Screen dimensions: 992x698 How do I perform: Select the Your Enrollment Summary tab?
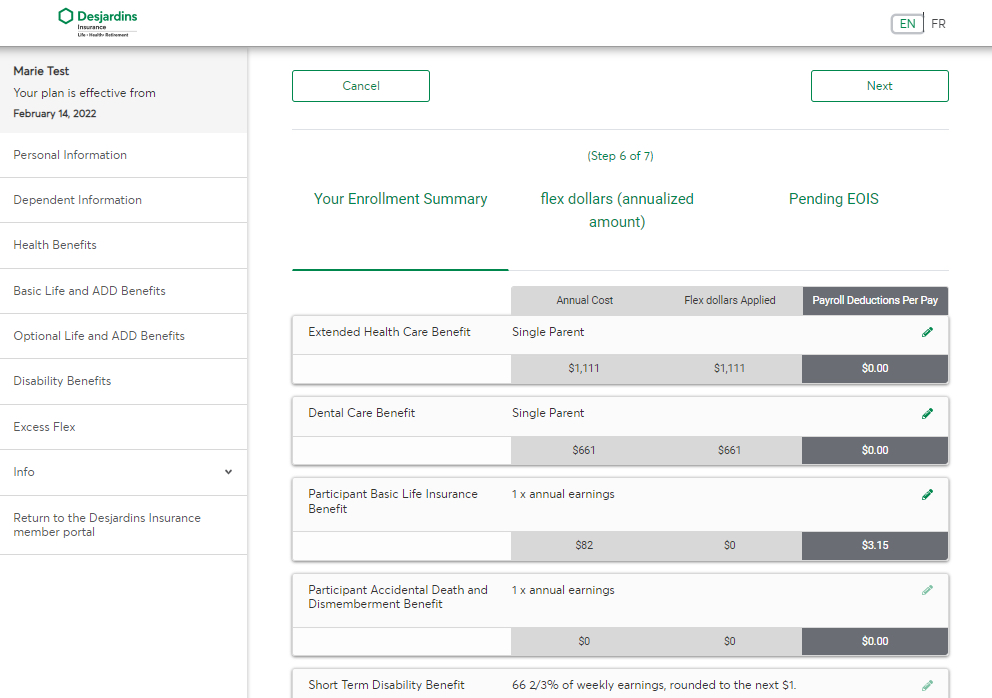[400, 199]
